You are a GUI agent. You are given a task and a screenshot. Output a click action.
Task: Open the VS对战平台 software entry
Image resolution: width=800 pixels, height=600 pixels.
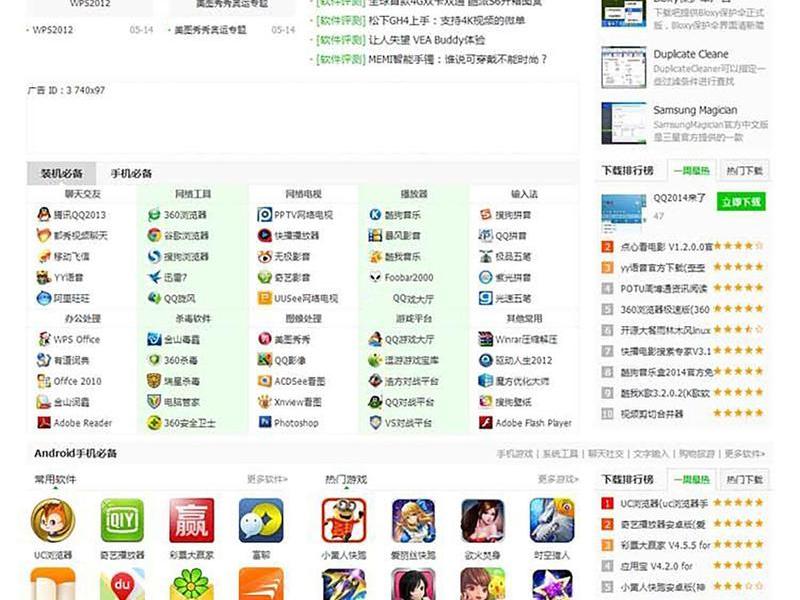tap(408, 423)
